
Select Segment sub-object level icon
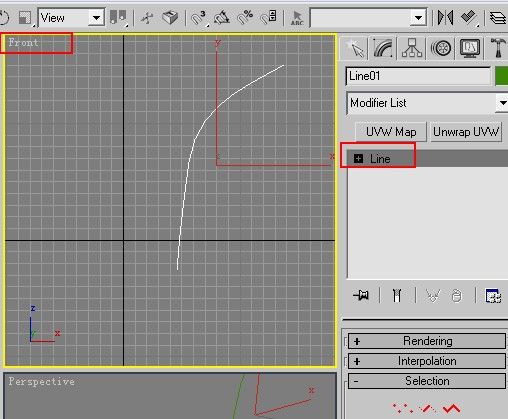pos(428,408)
